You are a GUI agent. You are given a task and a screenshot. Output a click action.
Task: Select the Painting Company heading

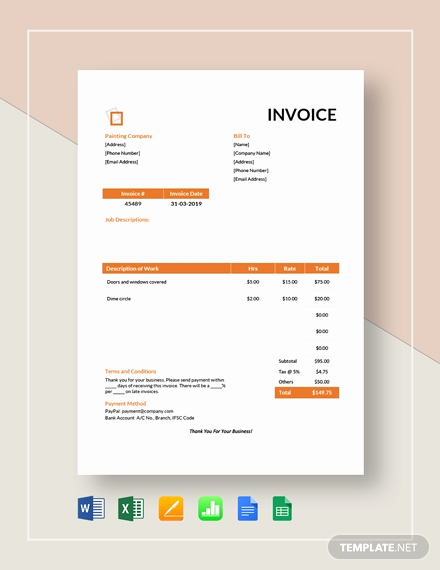pyautogui.click(x=128, y=136)
